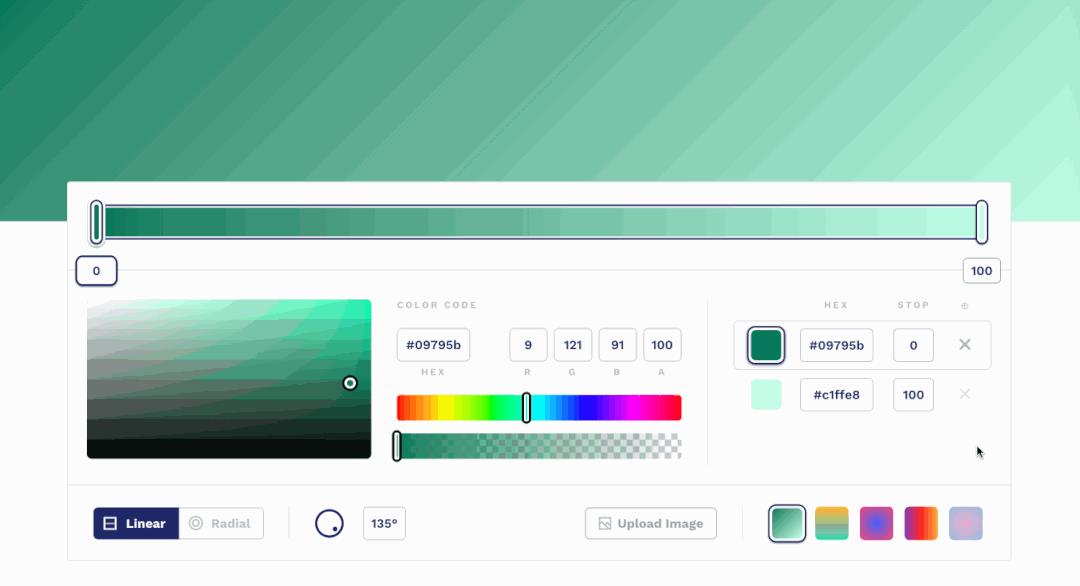The height and width of the screenshot is (586, 1080).
Task: Switch to Radial gradient type
Action: [221, 523]
